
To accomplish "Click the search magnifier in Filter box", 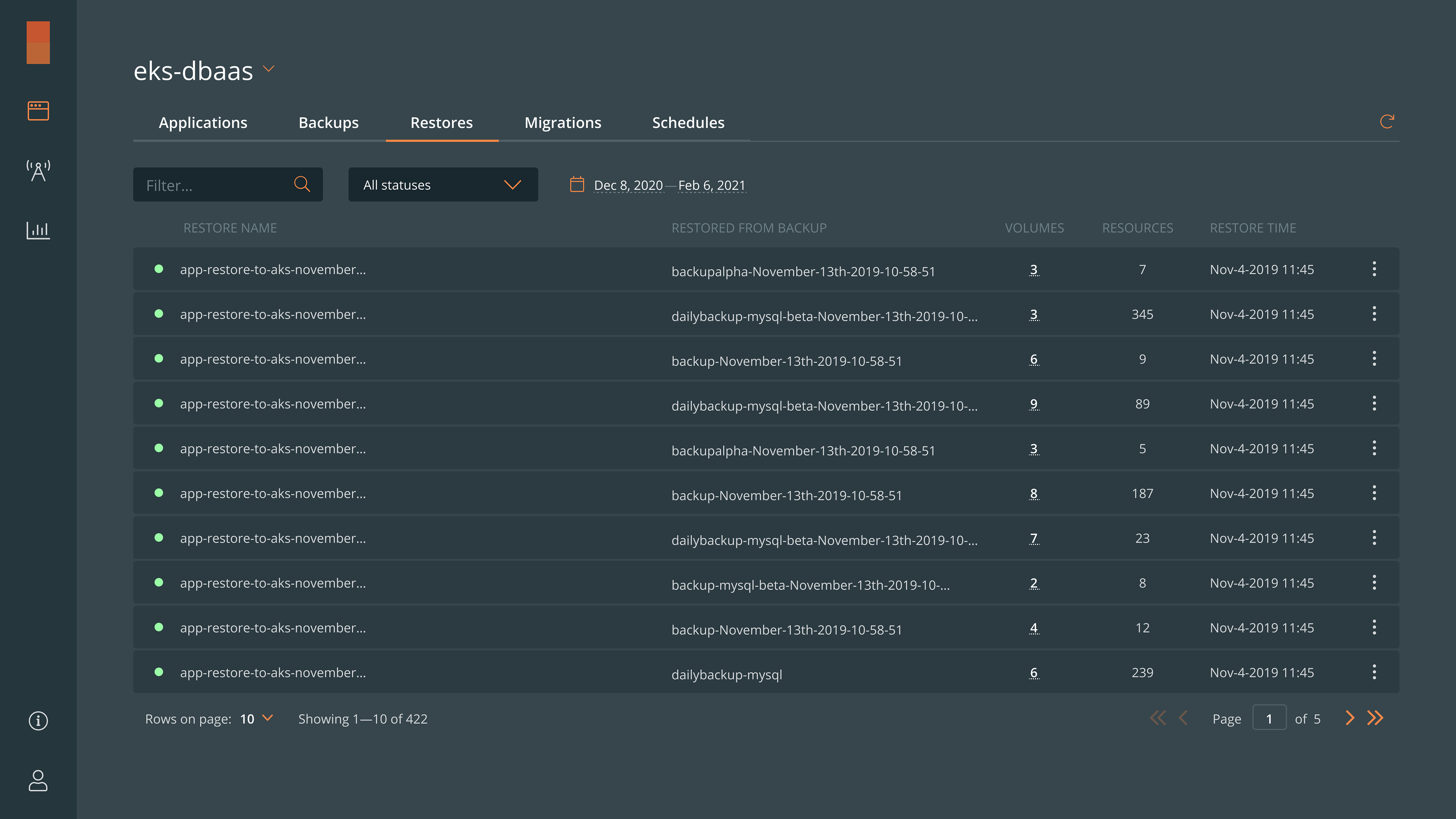I will (x=302, y=184).
